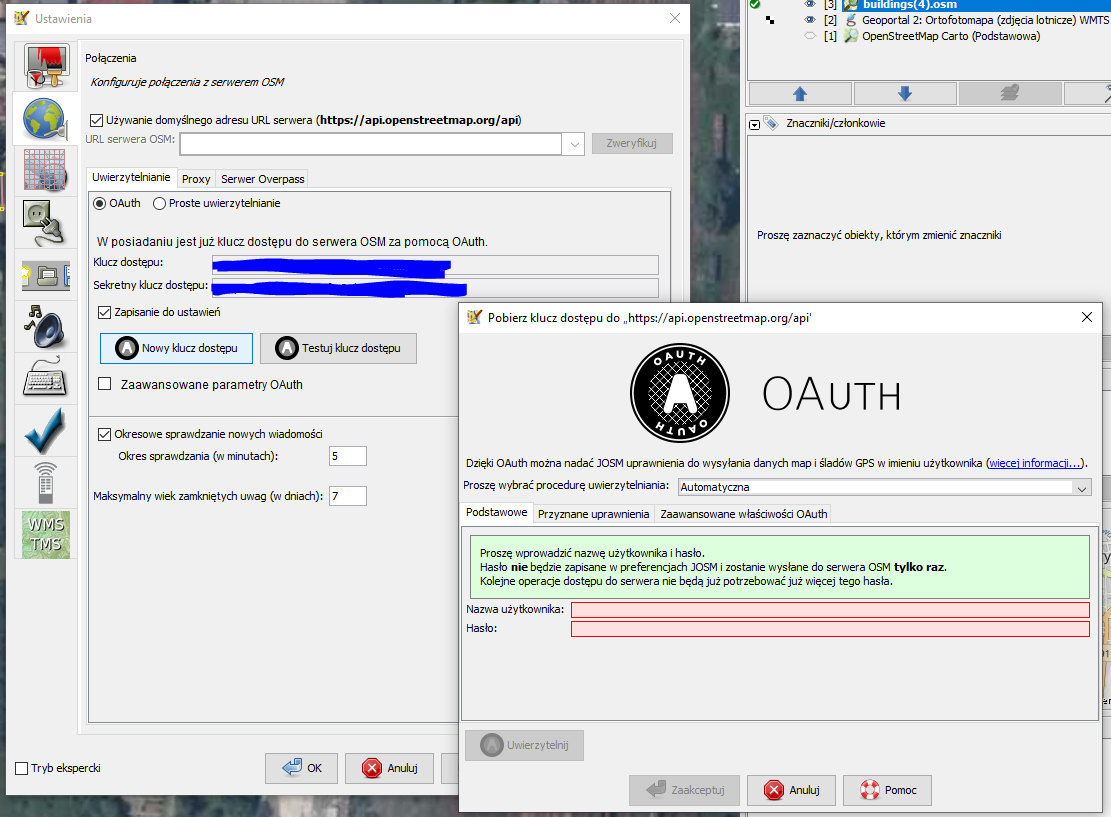Focus the Hasło input field

pyautogui.click(x=830, y=629)
